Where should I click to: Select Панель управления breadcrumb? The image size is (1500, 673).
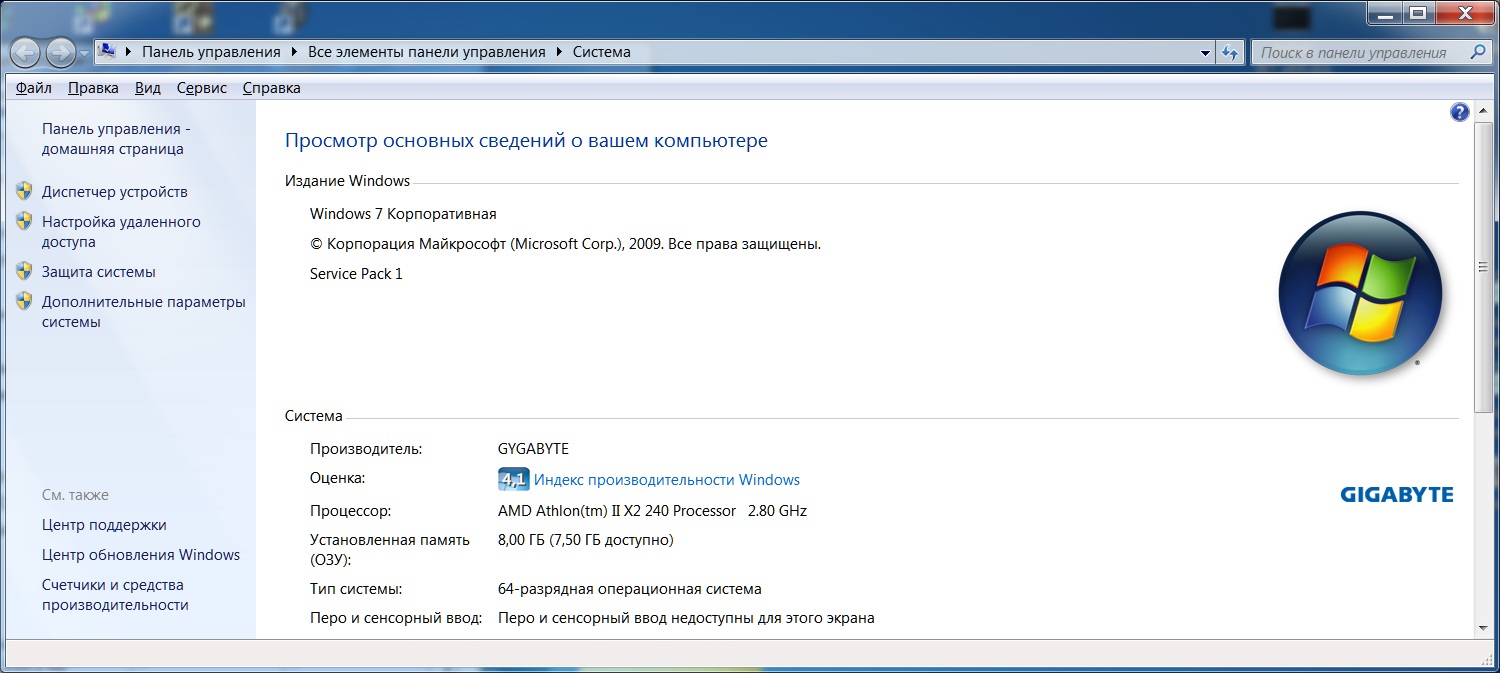(x=211, y=52)
